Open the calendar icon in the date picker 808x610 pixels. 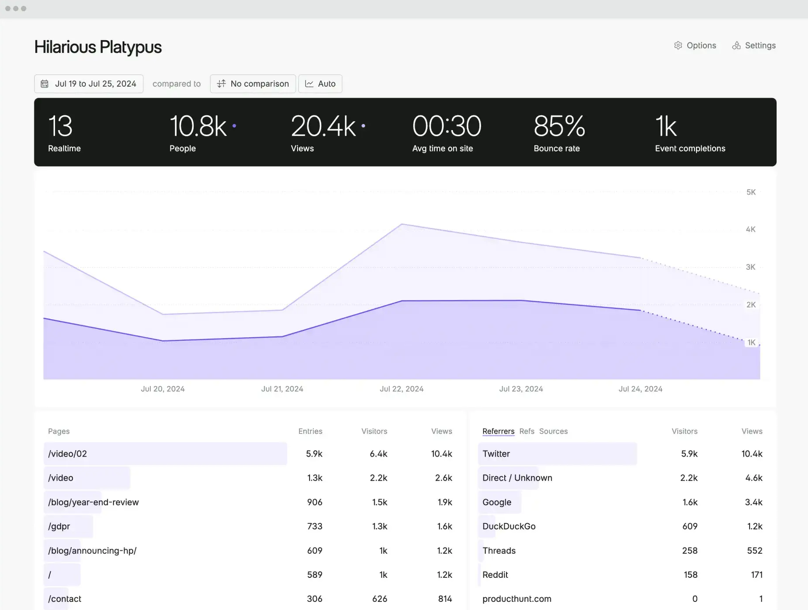pyautogui.click(x=43, y=84)
